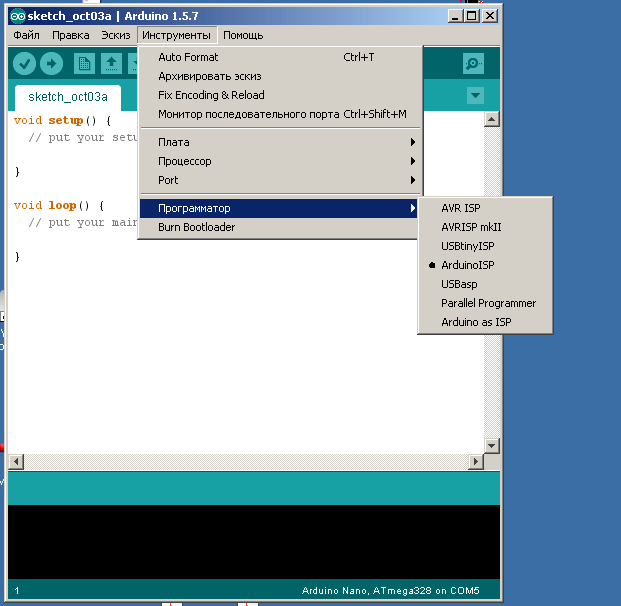
Task: Expand the Port submenu
Action: pyautogui.click(x=281, y=180)
